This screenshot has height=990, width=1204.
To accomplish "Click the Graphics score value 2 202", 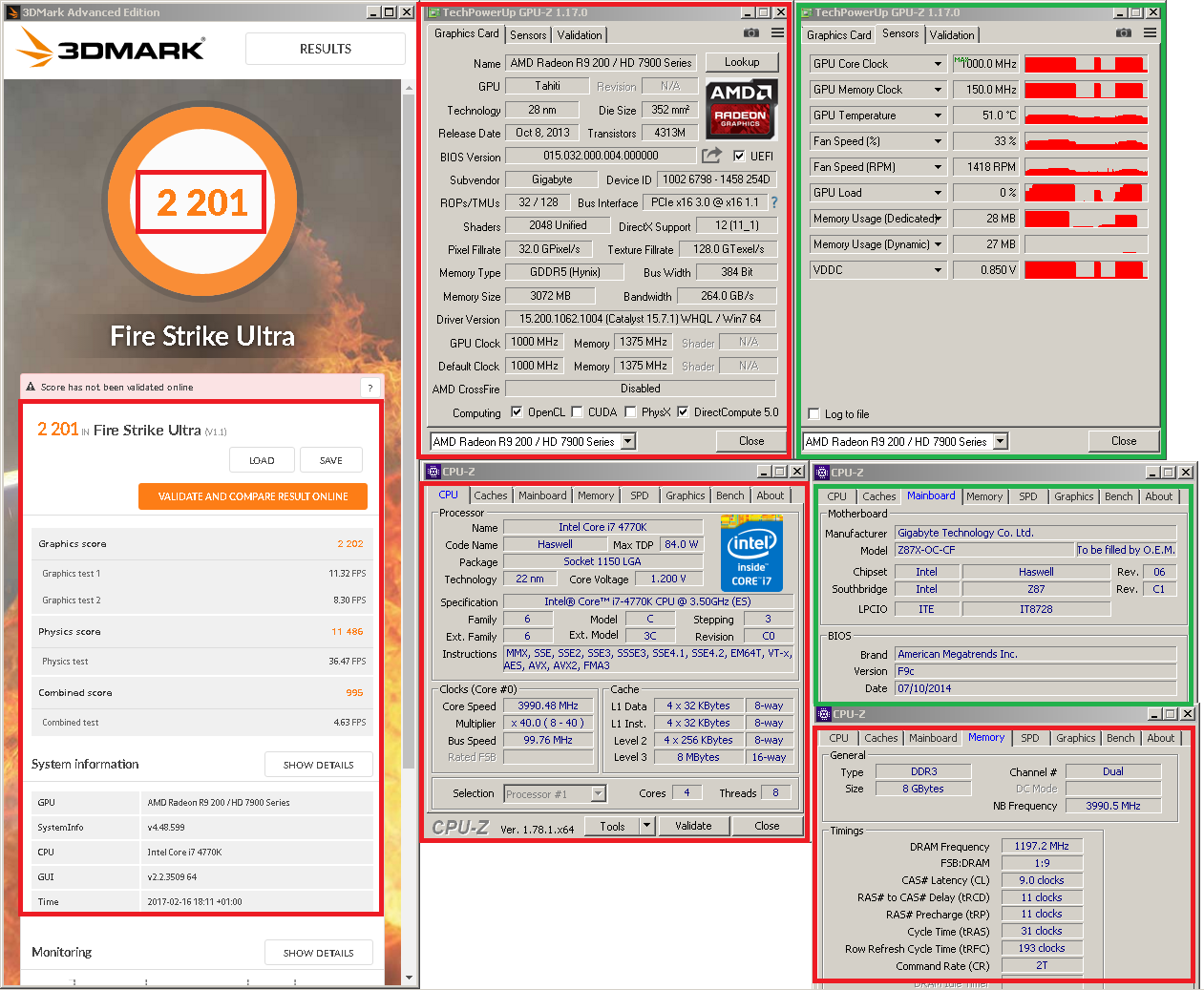I will [x=350, y=544].
